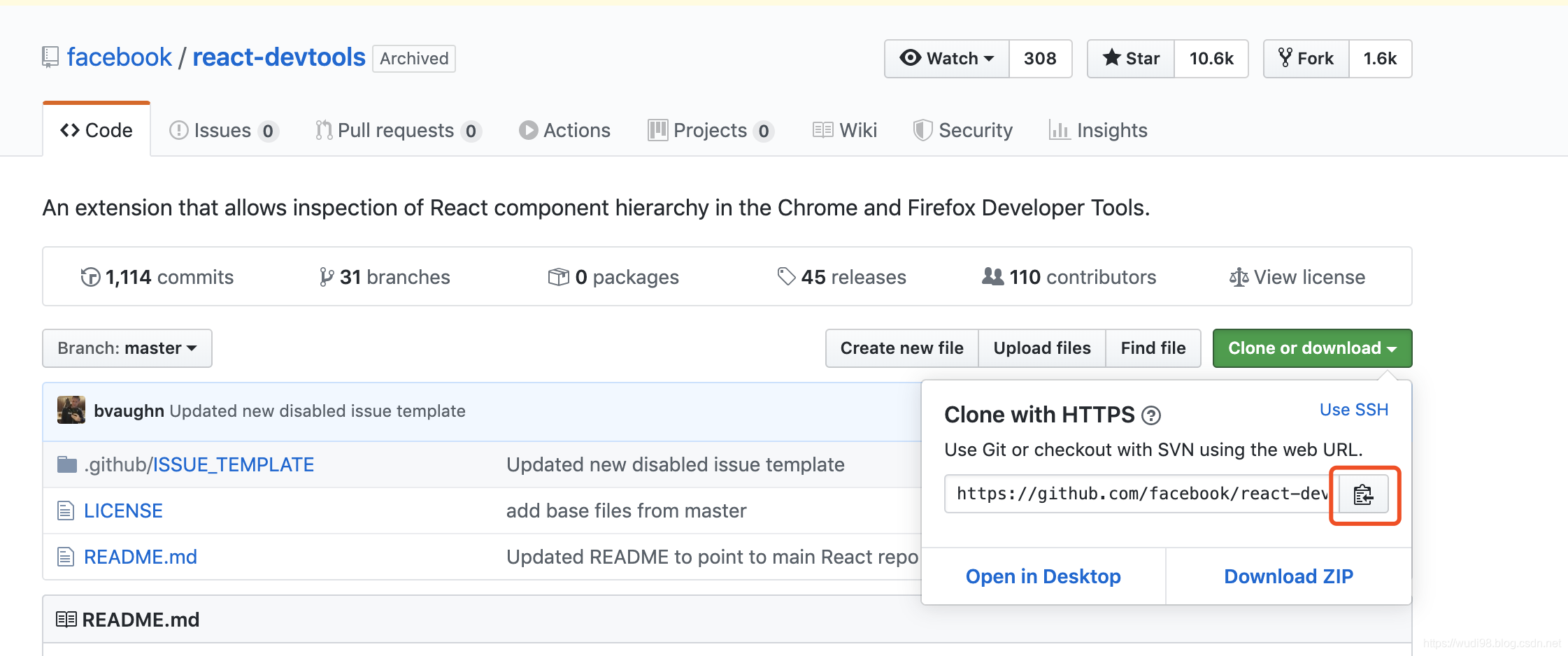Screen dimensions: 1568x656
Task: Switch to the Code tab
Action: coord(97,130)
